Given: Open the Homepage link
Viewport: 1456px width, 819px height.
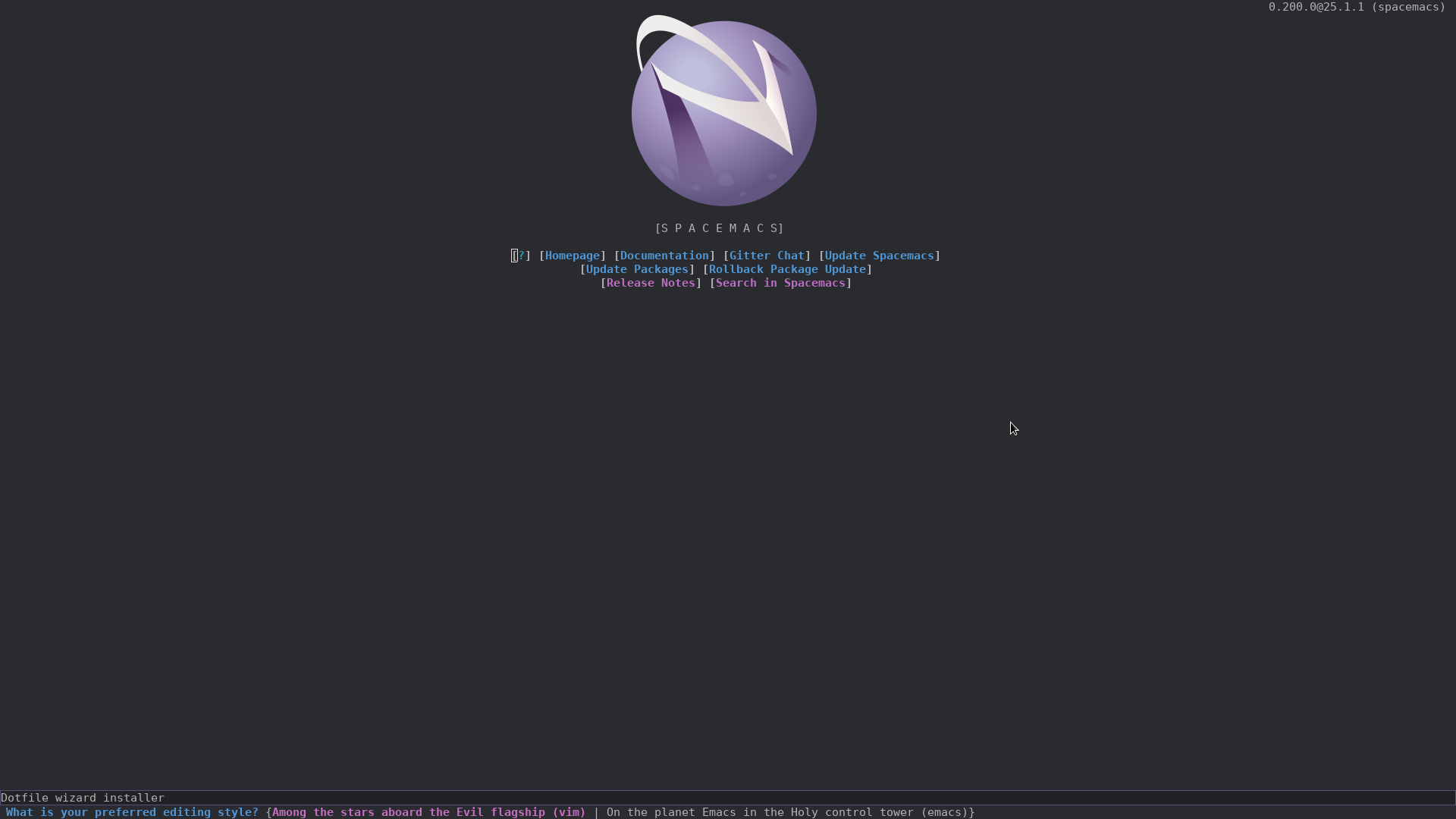Looking at the screenshot, I should click(573, 256).
